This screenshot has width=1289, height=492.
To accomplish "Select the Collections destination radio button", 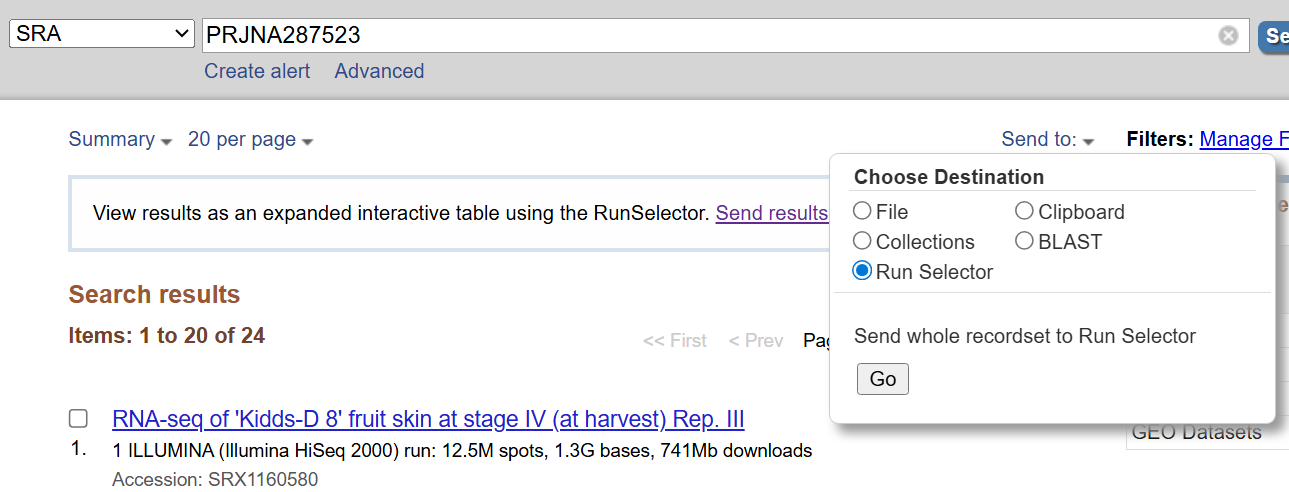I will 862,241.
